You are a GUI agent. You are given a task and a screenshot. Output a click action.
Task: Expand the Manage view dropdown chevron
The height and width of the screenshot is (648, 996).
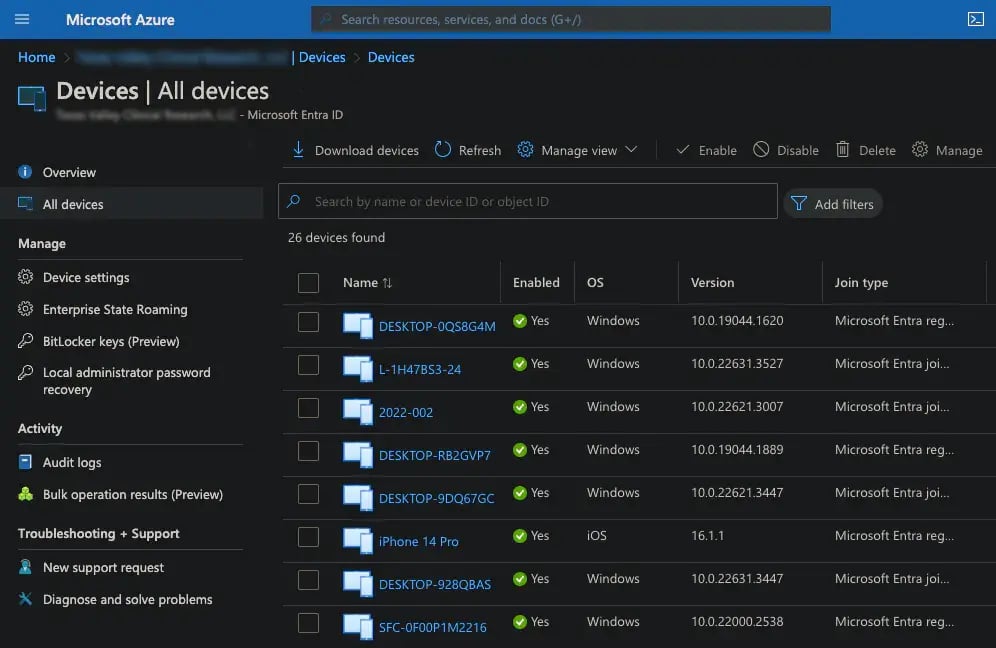pyautogui.click(x=631, y=149)
